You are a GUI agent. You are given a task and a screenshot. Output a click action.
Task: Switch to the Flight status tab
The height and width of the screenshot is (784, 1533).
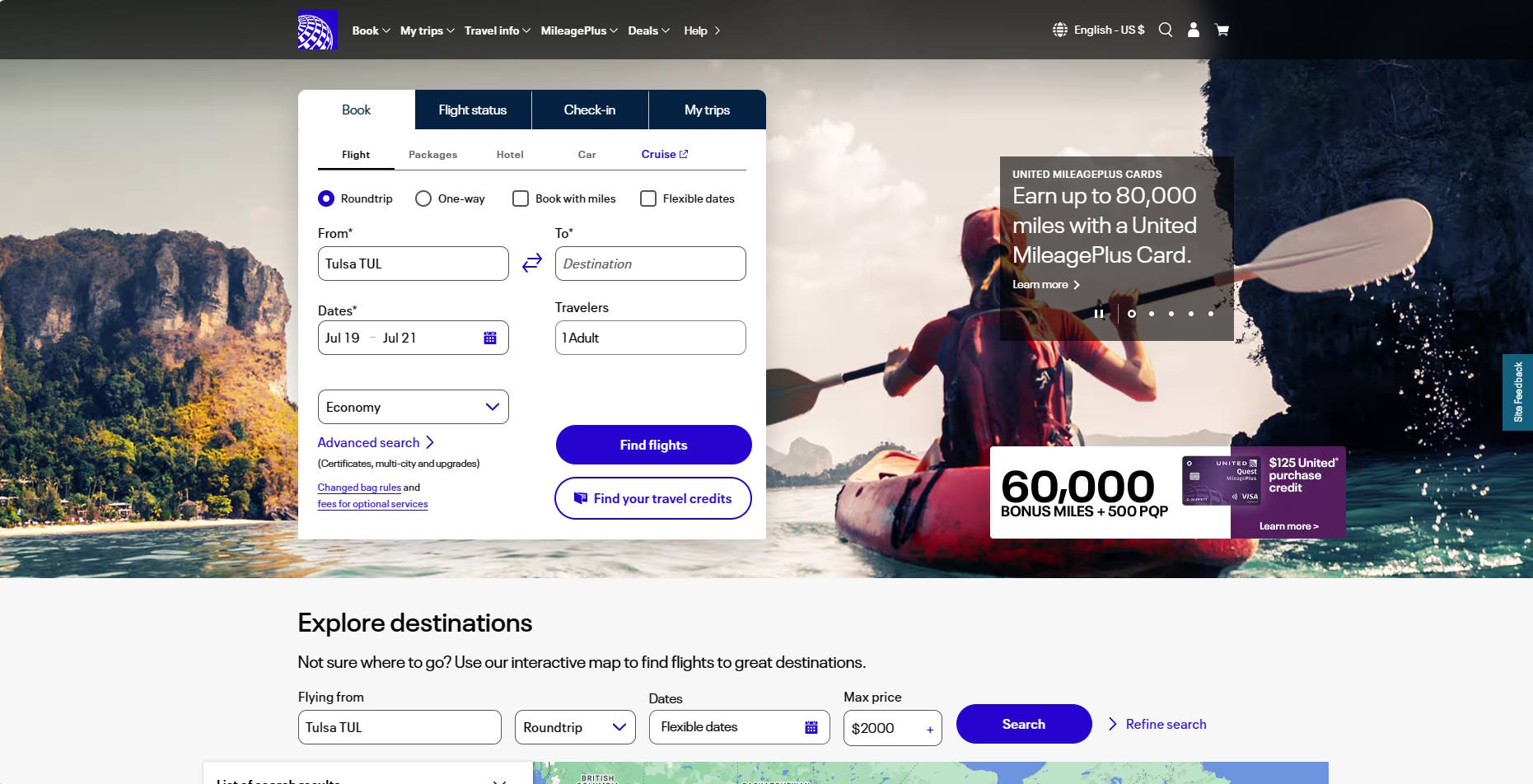pyautogui.click(x=473, y=110)
